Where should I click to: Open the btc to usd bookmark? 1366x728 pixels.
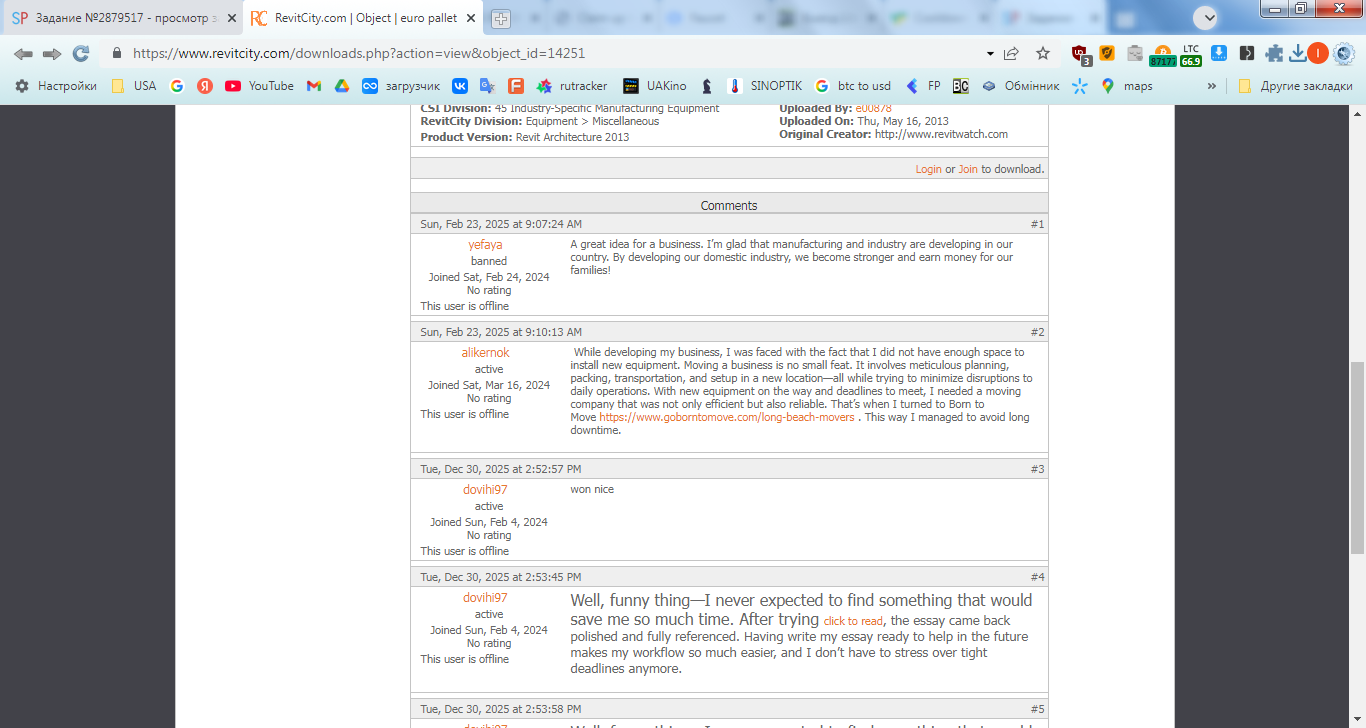(x=853, y=86)
